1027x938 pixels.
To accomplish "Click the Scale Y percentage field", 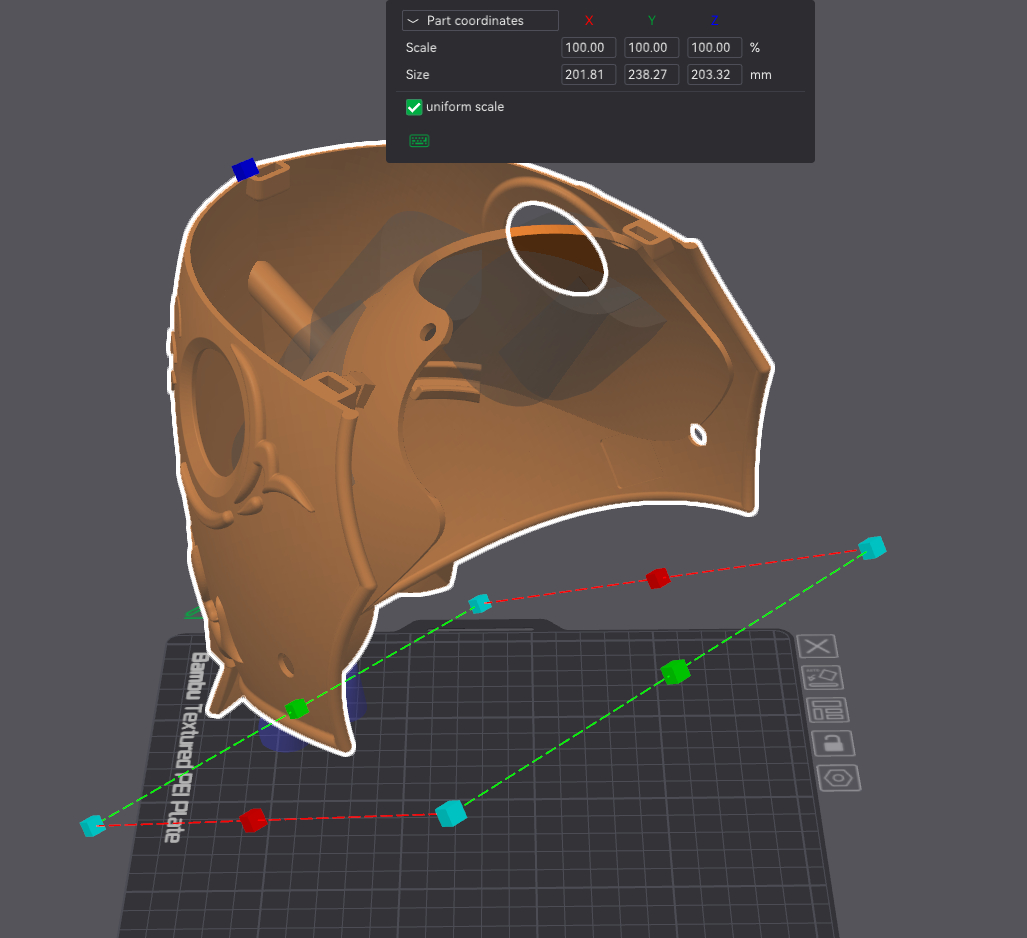I will tap(651, 48).
